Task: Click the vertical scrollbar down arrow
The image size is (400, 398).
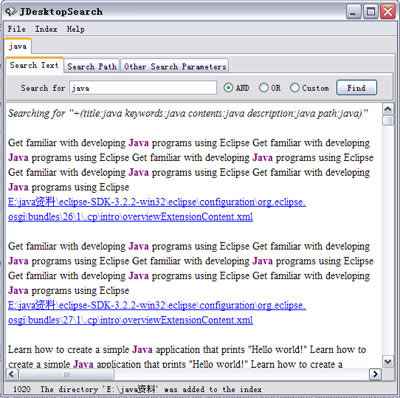Action: click(388, 362)
